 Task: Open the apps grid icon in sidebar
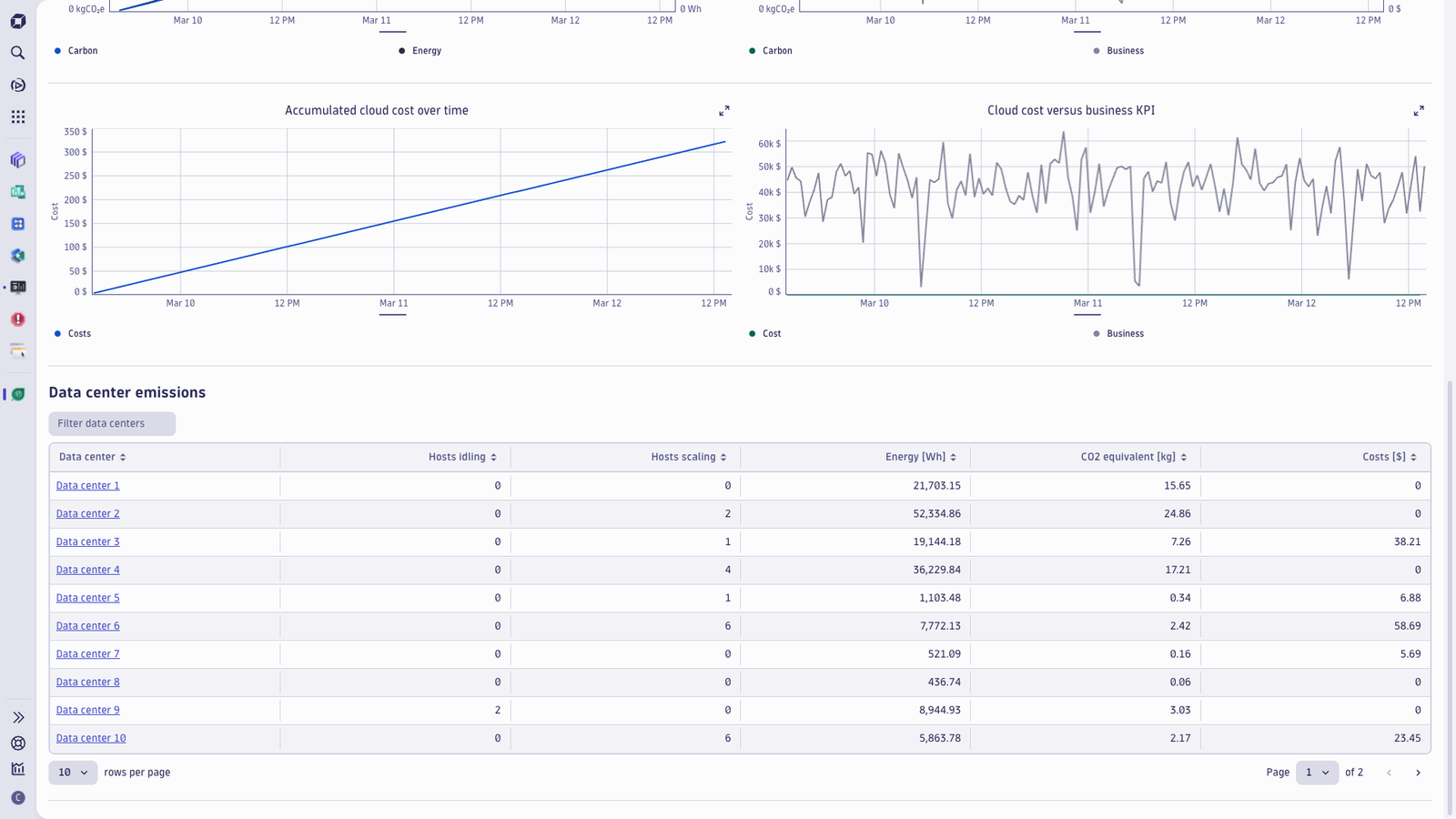coord(17,116)
